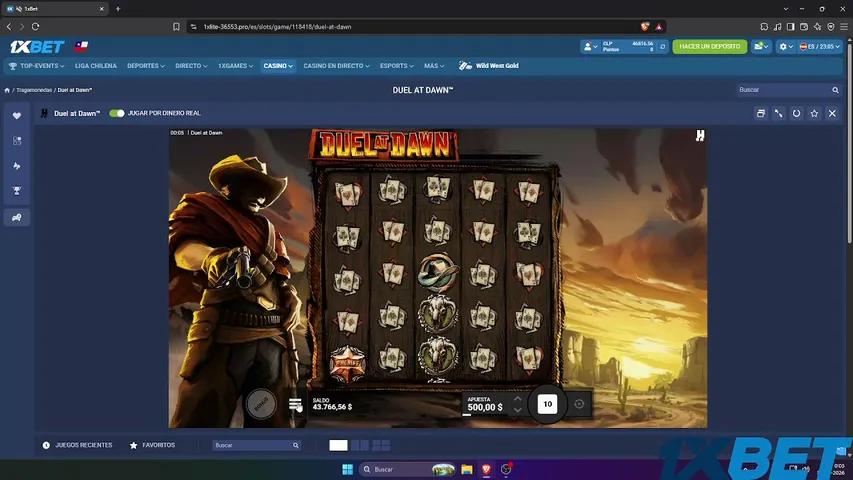This screenshot has width=853, height=480.
Task: Close the Duel at Dawn game panel
Action: pos(832,113)
